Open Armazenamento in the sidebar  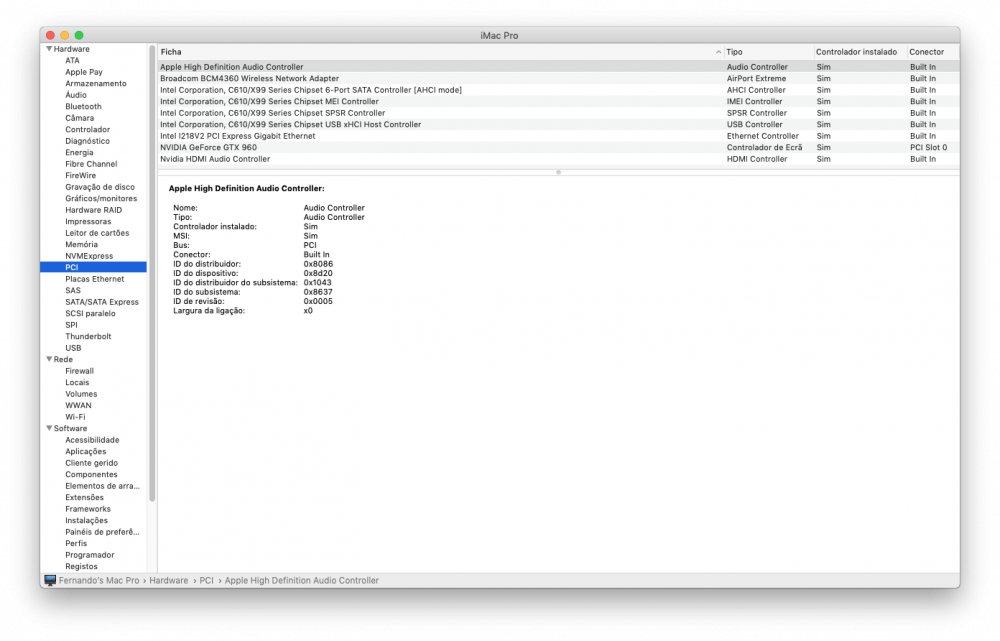coord(96,84)
